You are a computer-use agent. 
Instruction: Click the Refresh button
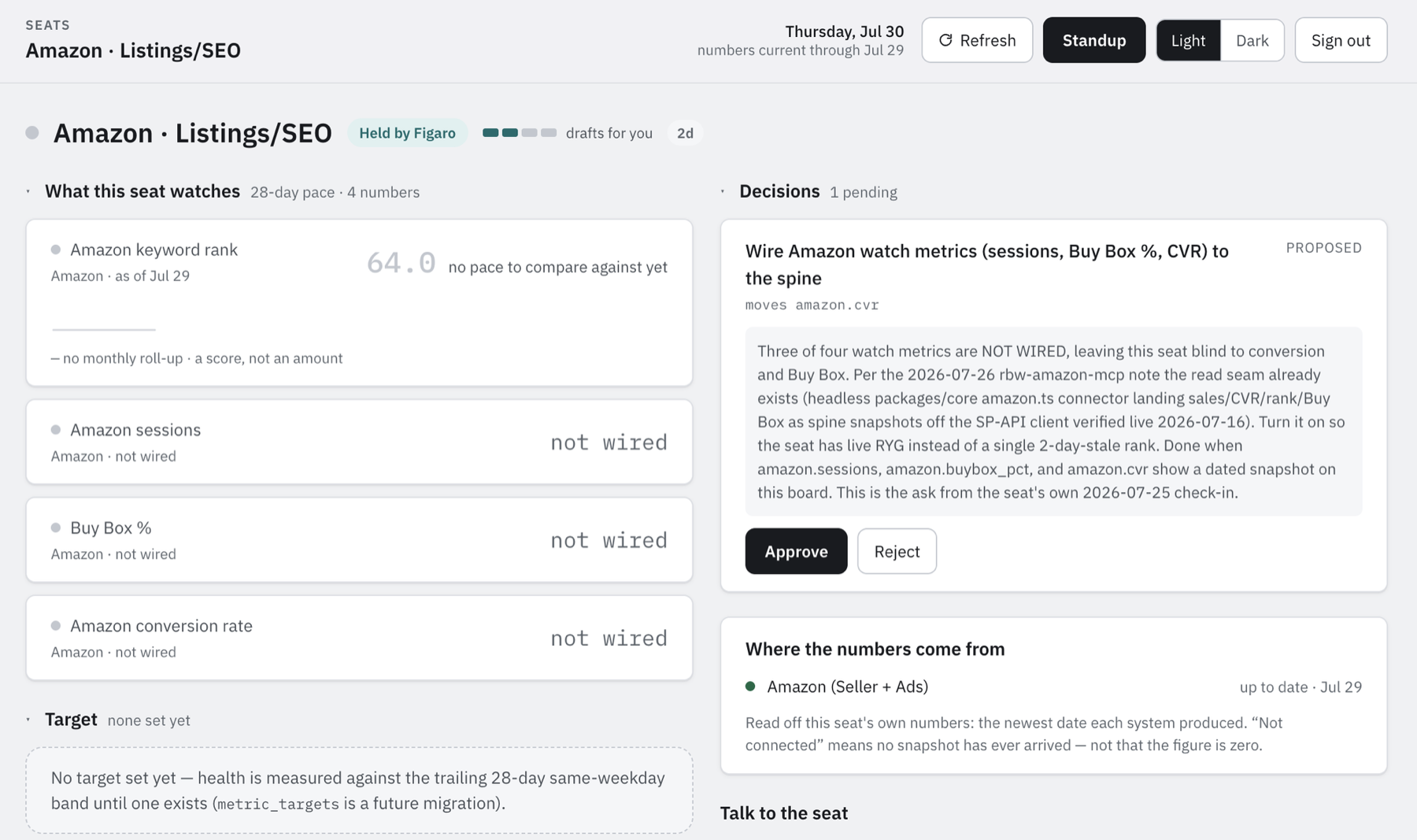coord(977,40)
